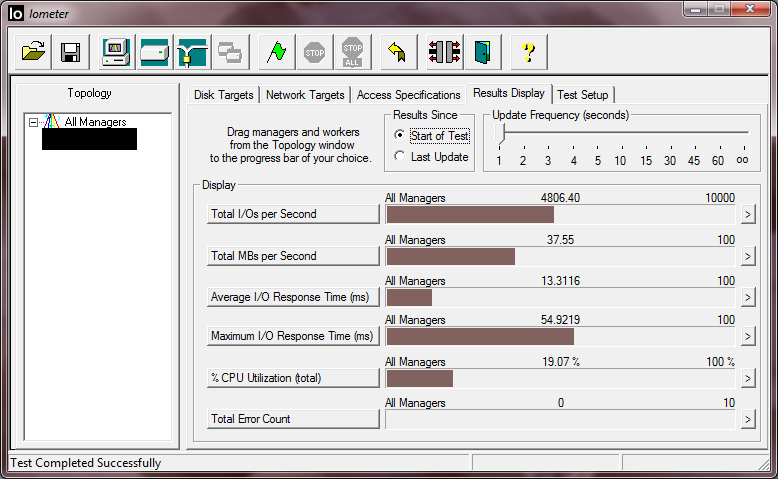The width and height of the screenshot is (778, 479).
Task: Click the Test Completed Successfully status text
Action: 86,463
